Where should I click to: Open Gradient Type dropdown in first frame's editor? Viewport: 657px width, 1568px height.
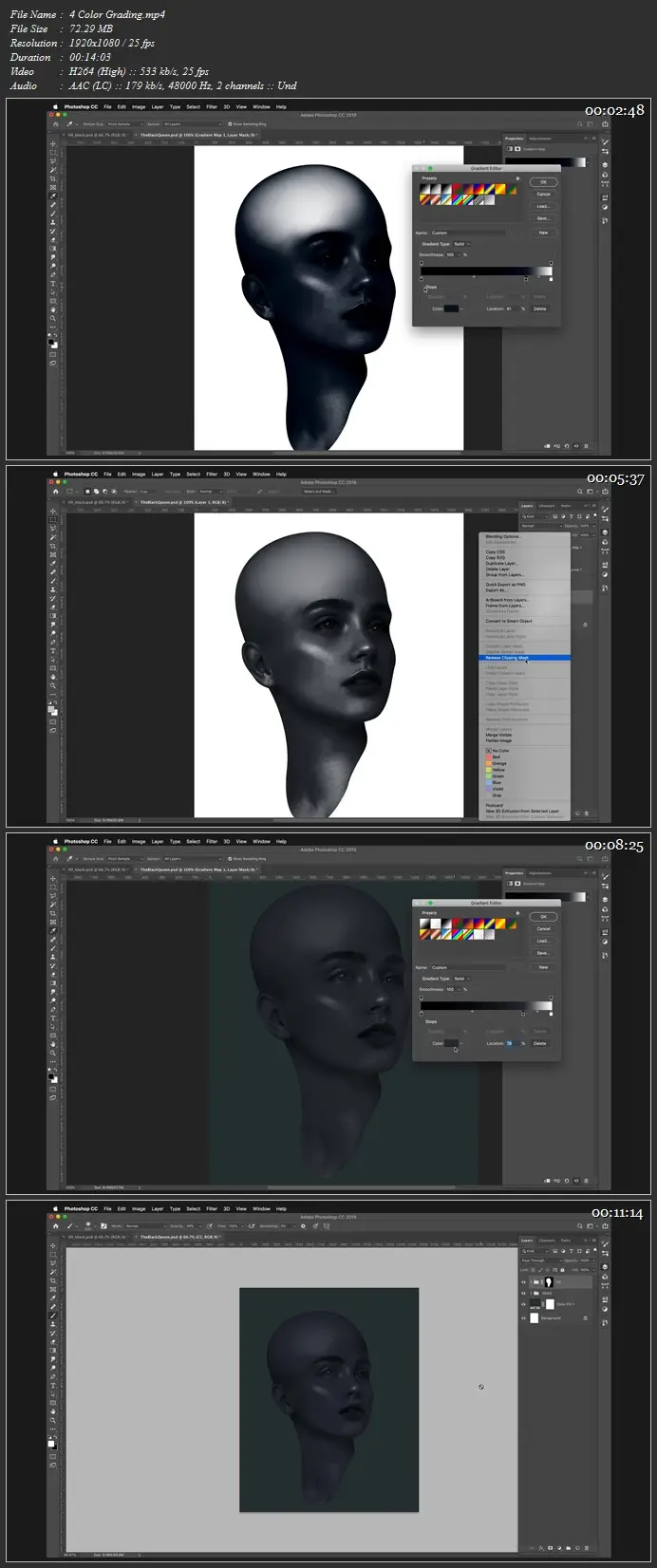(x=460, y=244)
